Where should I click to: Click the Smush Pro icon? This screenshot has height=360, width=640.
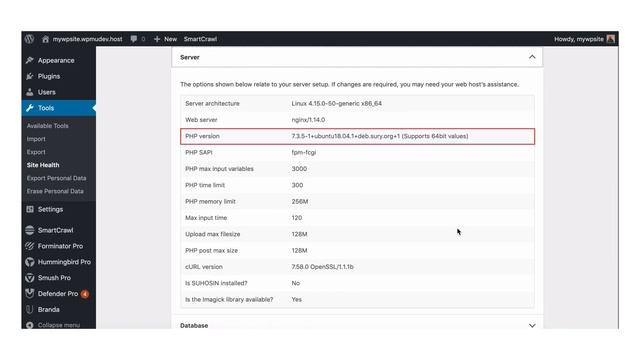[x=29, y=278]
